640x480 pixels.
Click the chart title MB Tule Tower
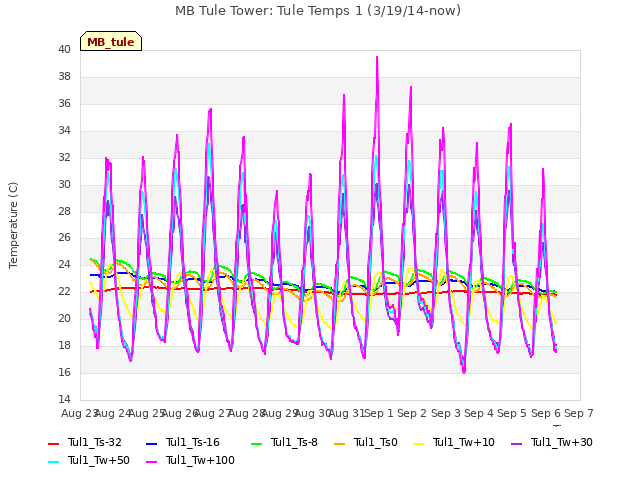point(318,11)
